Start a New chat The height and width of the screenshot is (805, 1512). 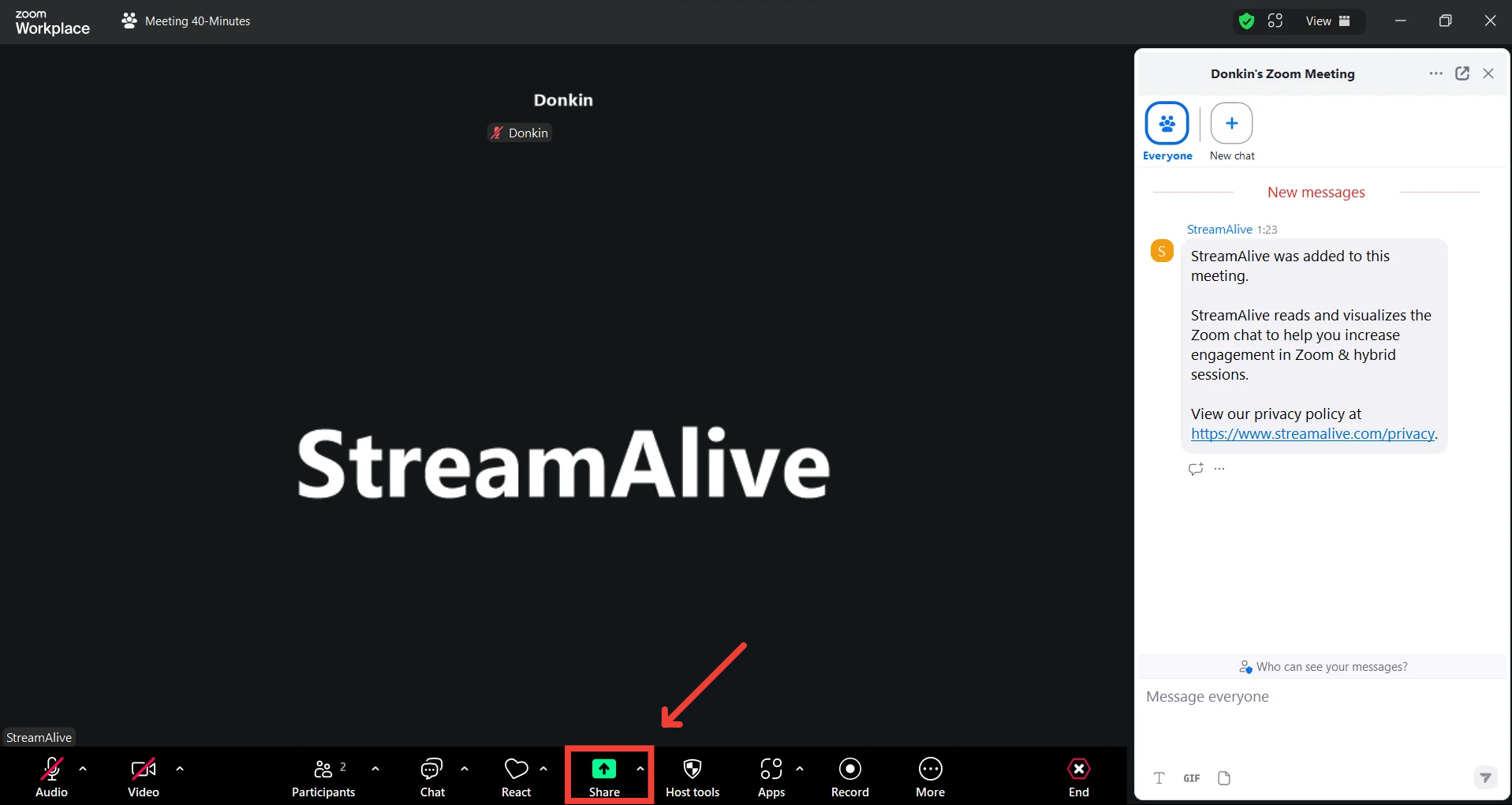(1232, 132)
